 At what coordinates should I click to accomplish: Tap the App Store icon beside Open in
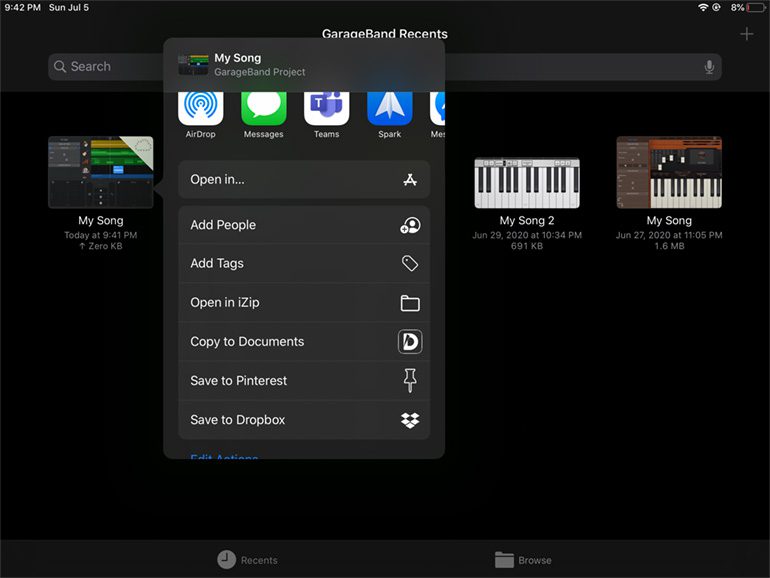[x=410, y=180]
